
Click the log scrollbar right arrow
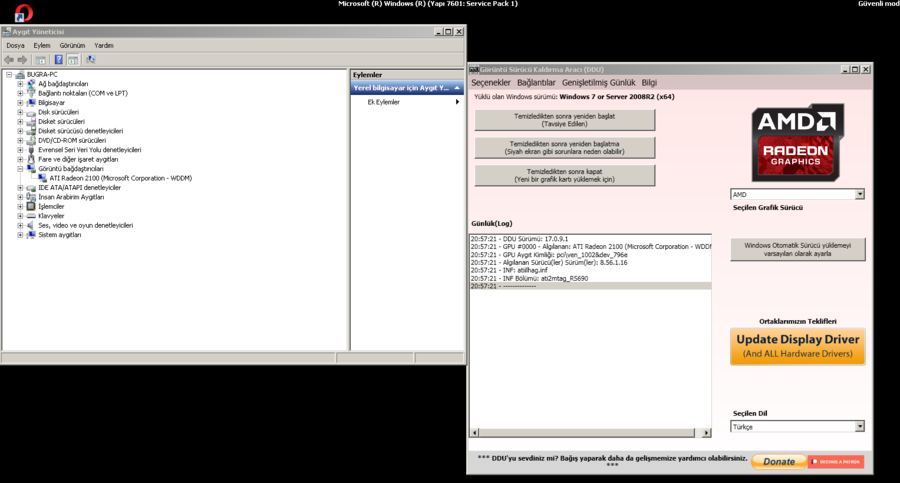pos(707,433)
